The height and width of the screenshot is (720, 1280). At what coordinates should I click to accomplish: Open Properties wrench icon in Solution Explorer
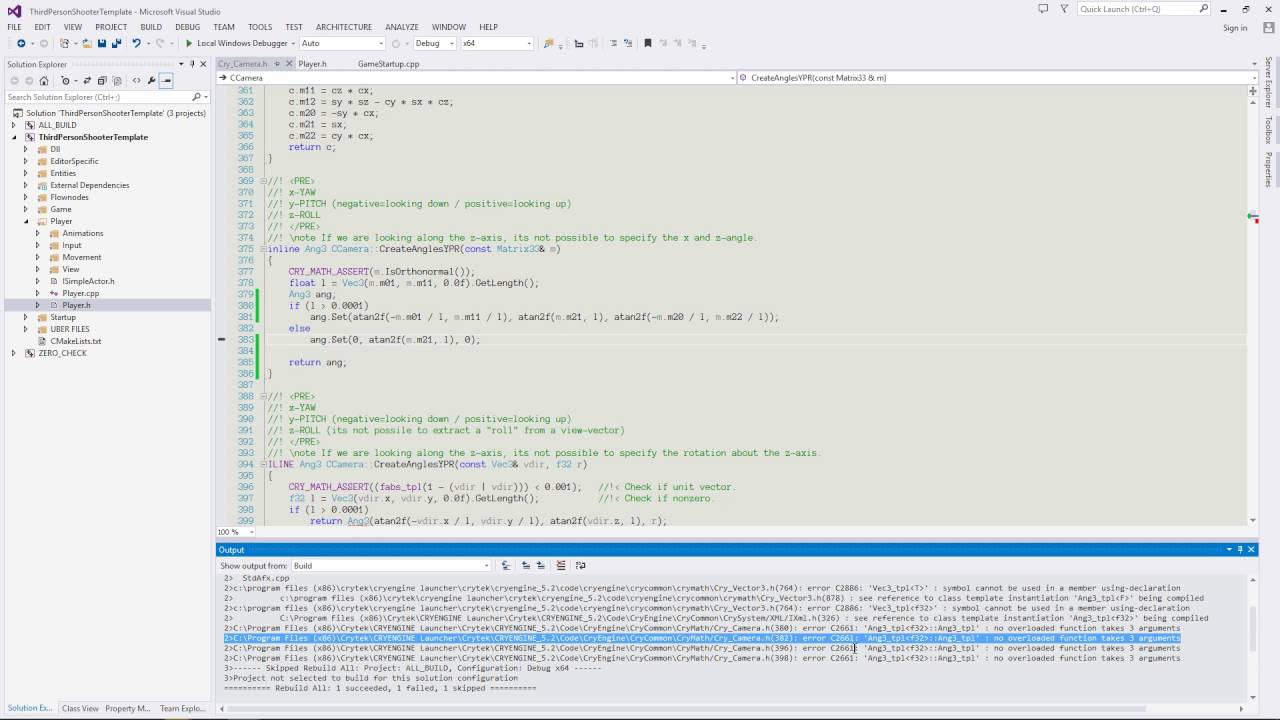(x=151, y=81)
